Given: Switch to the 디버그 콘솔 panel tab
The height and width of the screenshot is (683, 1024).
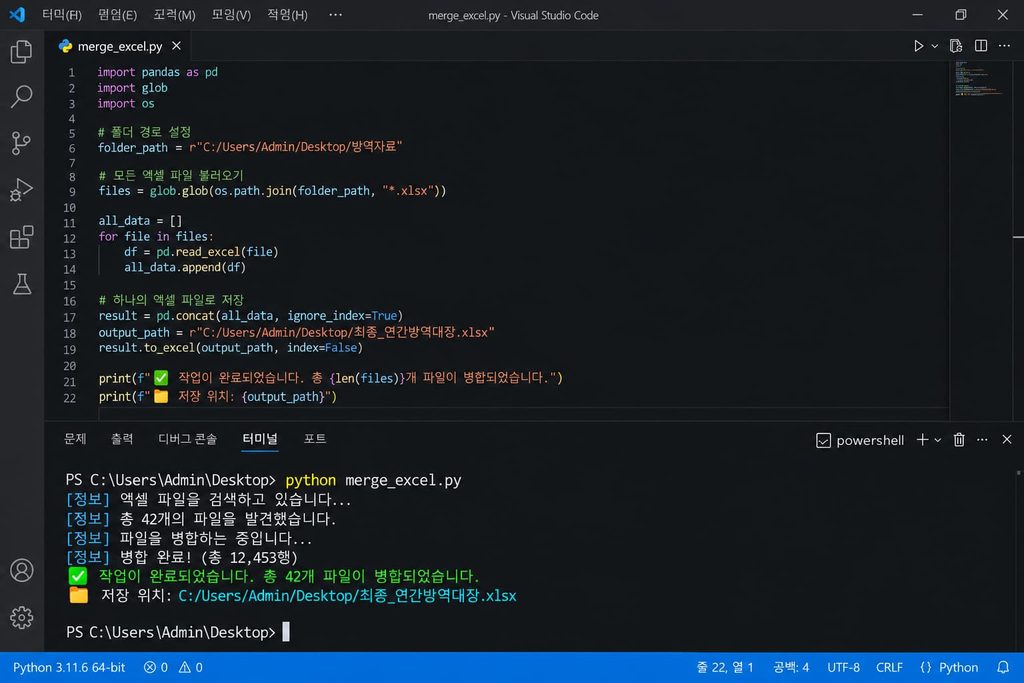Looking at the screenshot, I should 187,439.
